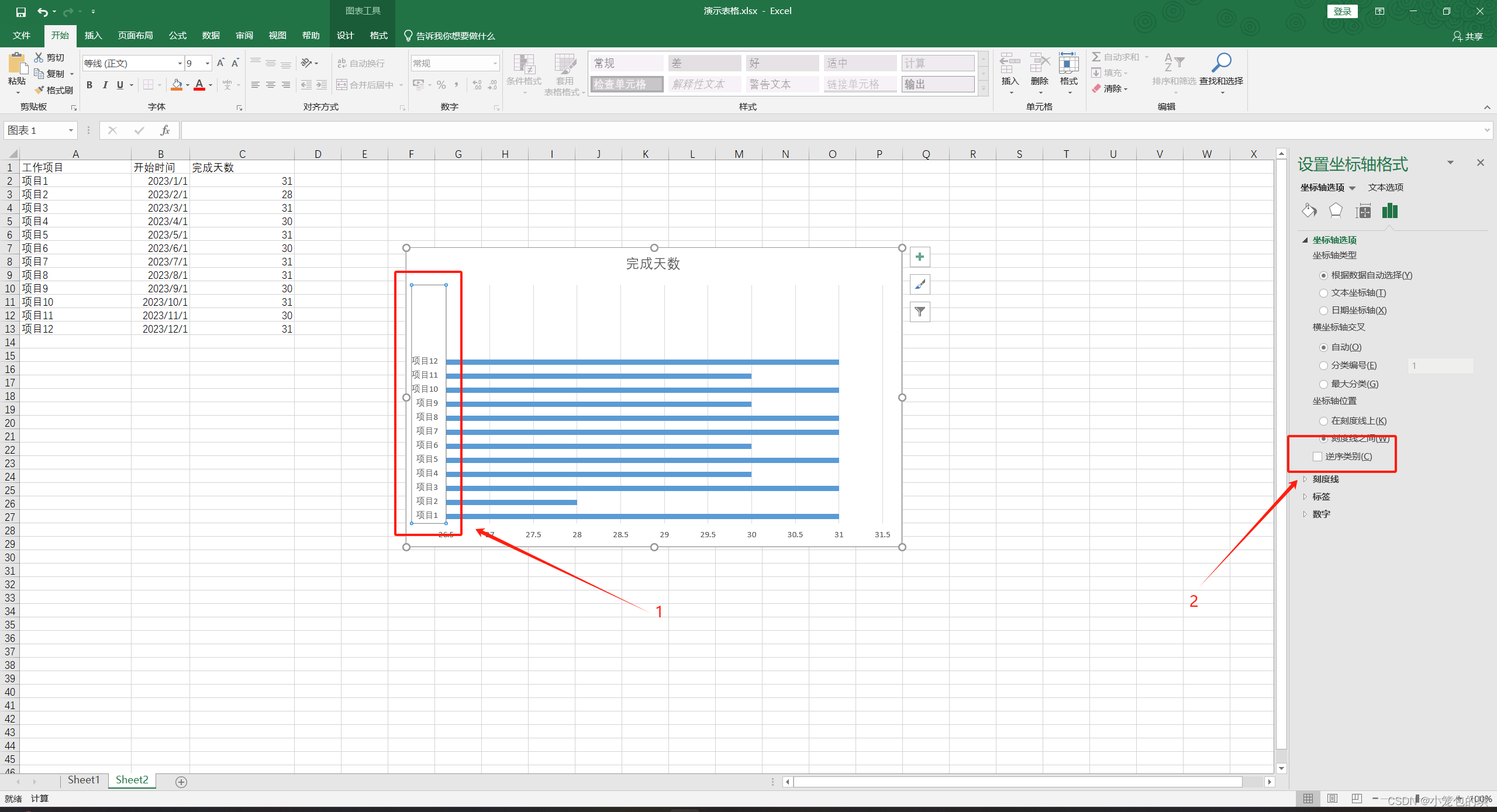This screenshot has height=812, width=1497.
Task: Open the Chart Styles brush icon beside chart
Action: (x=919, y=285)
